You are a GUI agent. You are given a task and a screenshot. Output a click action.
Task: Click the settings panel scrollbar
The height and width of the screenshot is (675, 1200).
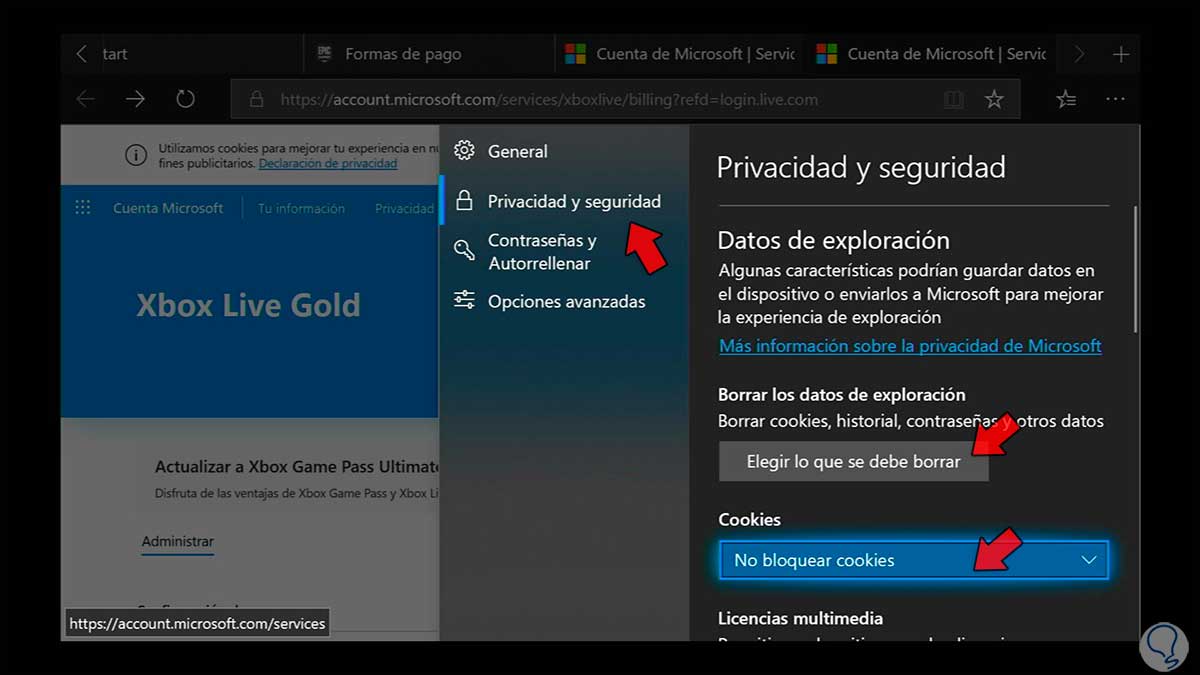[1135, 269]
